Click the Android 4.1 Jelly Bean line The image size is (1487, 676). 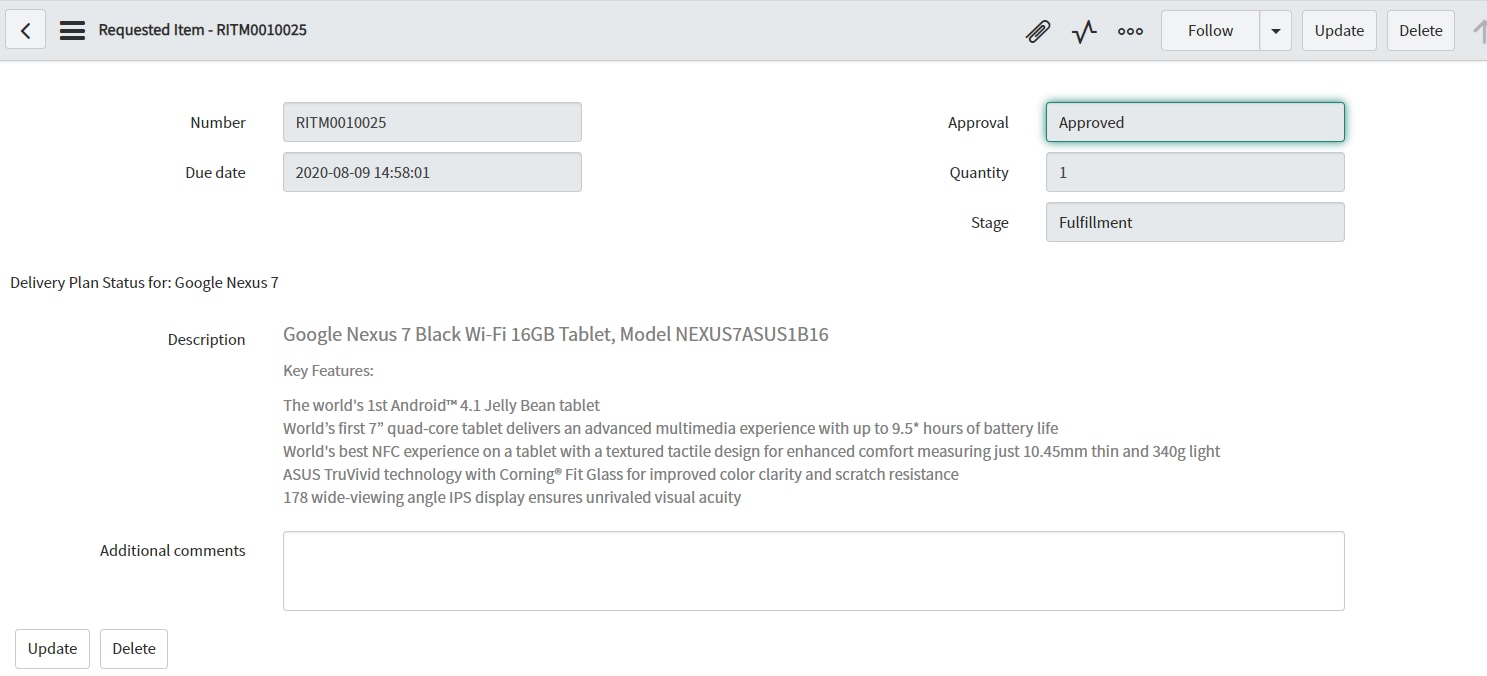point(441,405)
